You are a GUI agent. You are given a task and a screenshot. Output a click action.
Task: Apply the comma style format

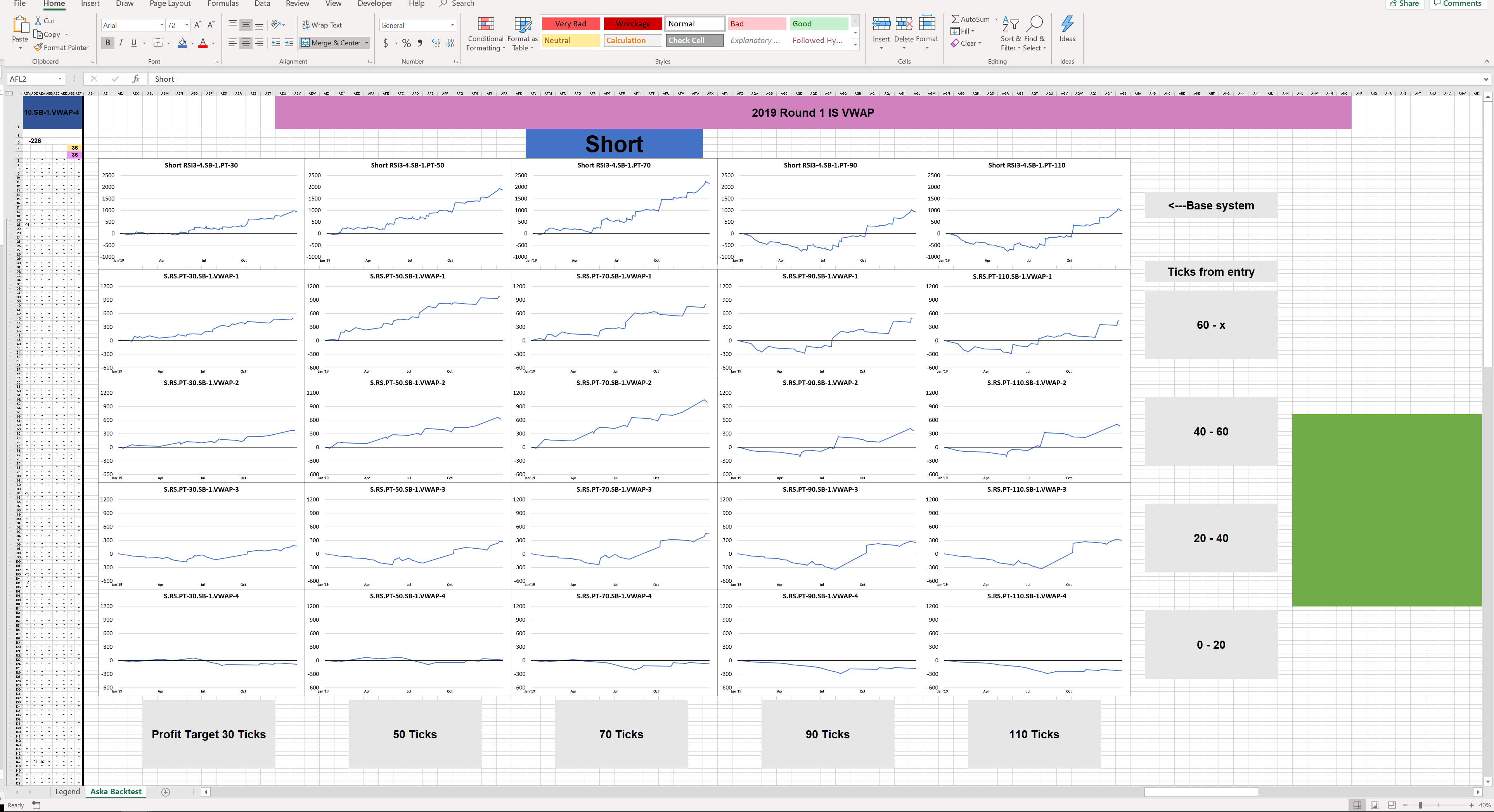point(420,43)
